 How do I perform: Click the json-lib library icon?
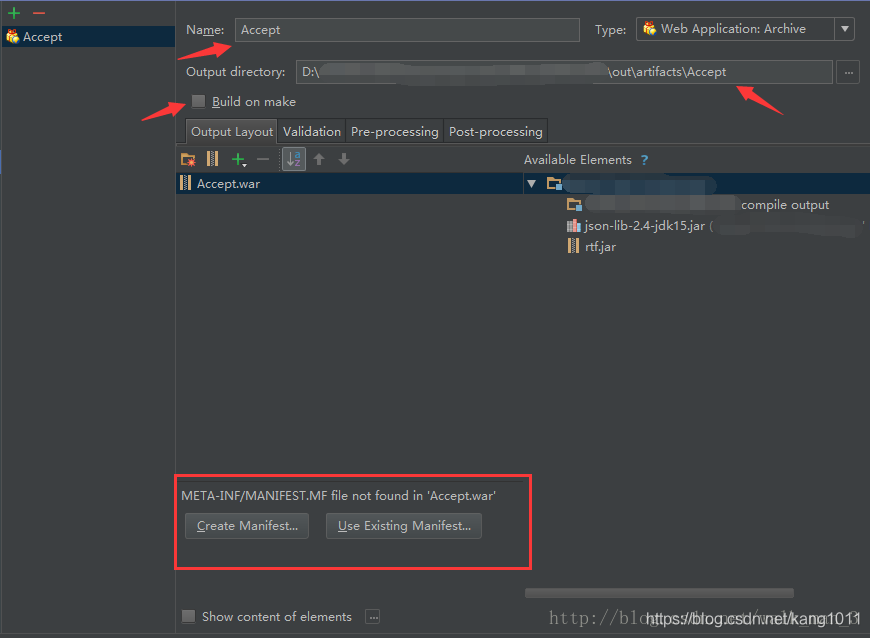(x=573, y=226)
